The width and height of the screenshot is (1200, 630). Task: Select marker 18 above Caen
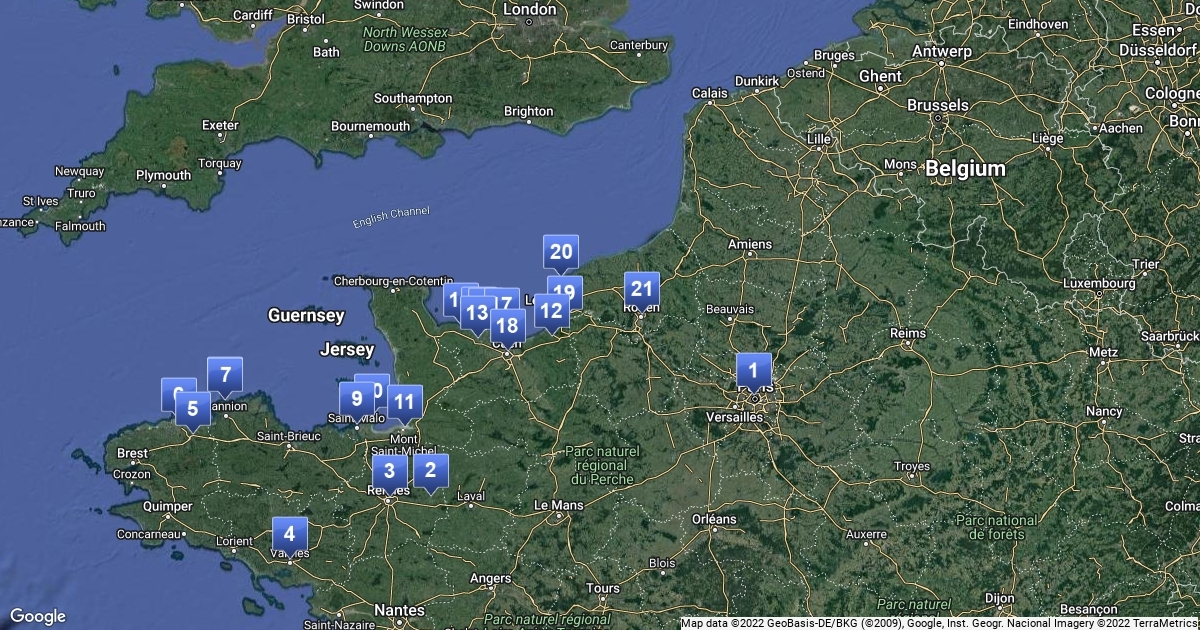tap(508, 326)
